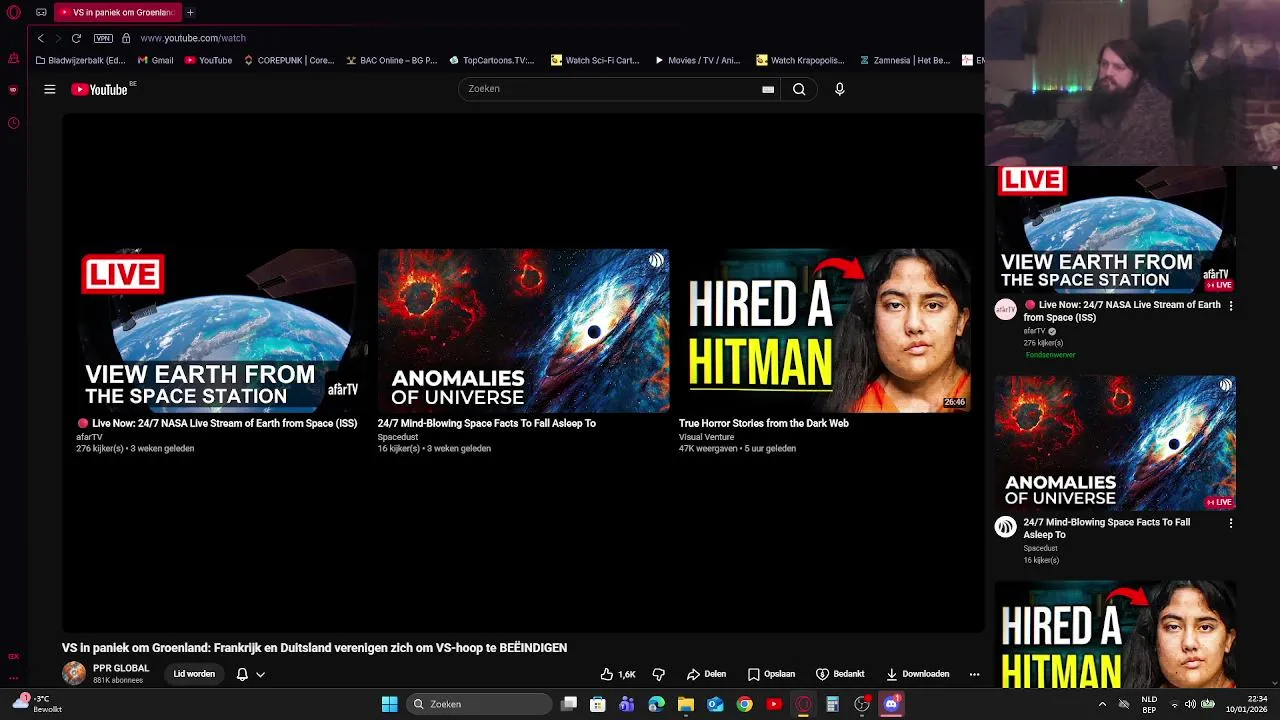Image resolution: width=1280 pixels, height=720 pixels.
Task: Open Microsoft Store from the taskbar
Action: tap(597, 704)
